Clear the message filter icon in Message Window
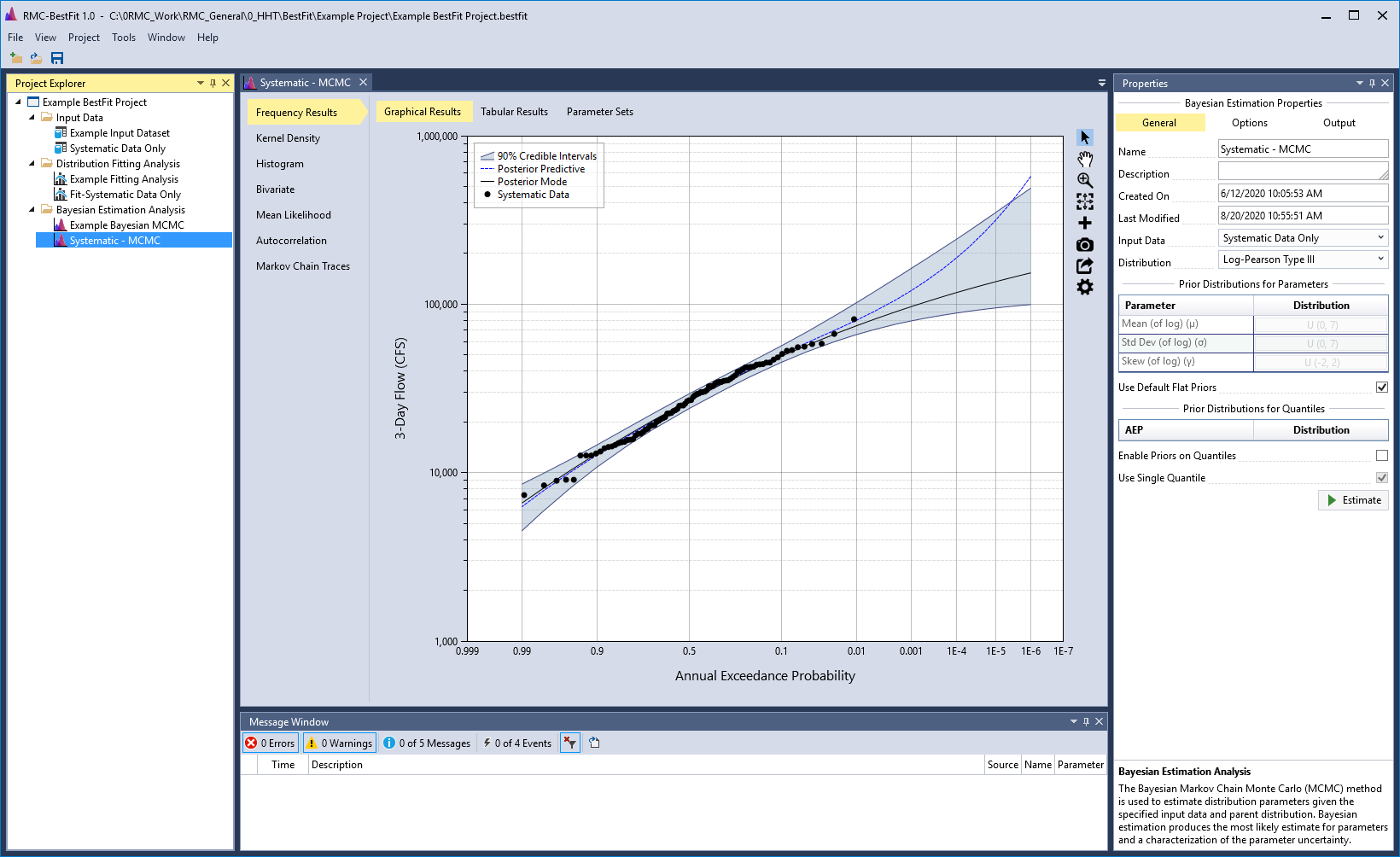Viewport: 1400px width, 857px height. pos(569,743)
